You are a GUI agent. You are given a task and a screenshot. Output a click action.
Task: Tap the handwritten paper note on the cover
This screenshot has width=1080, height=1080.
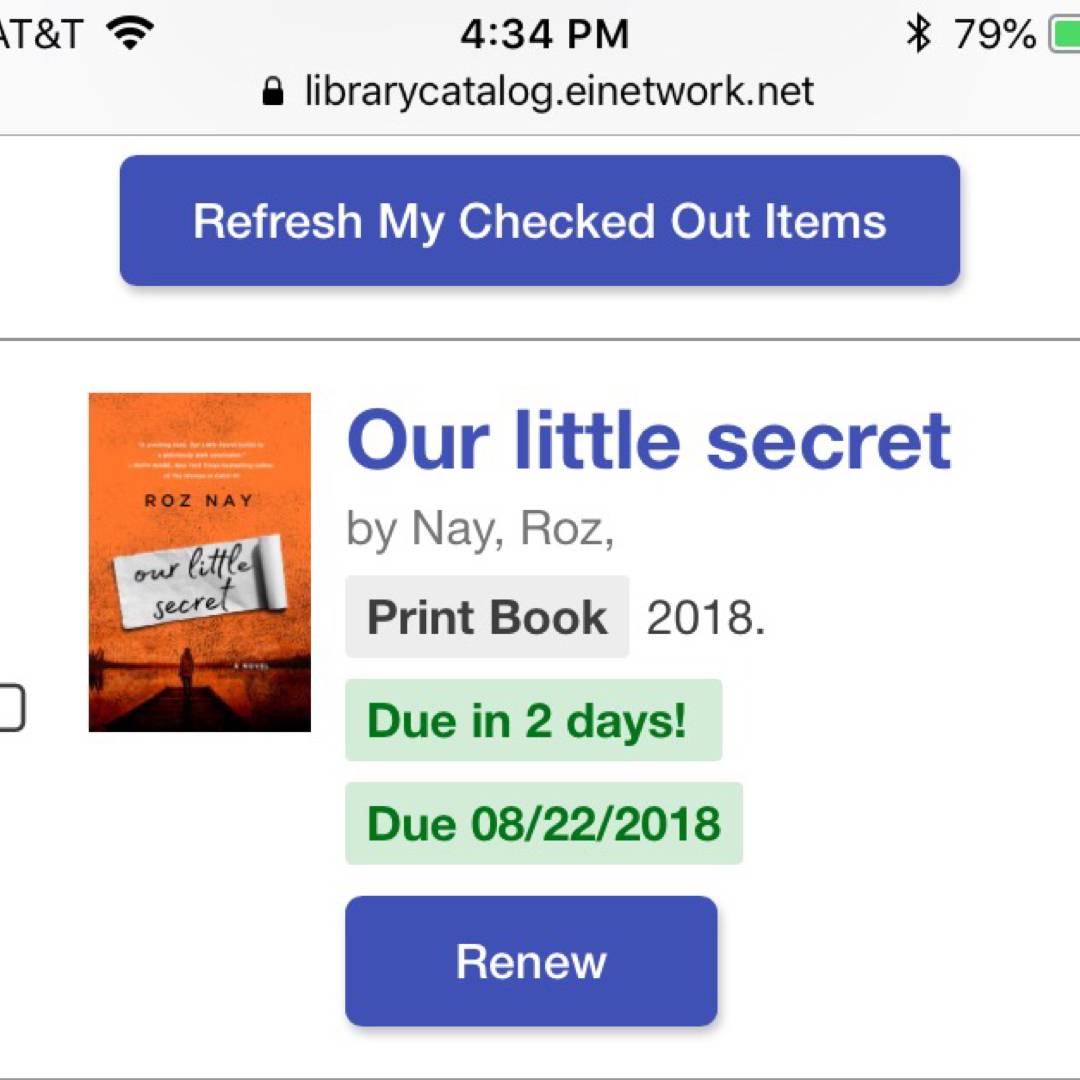(198, 585)
